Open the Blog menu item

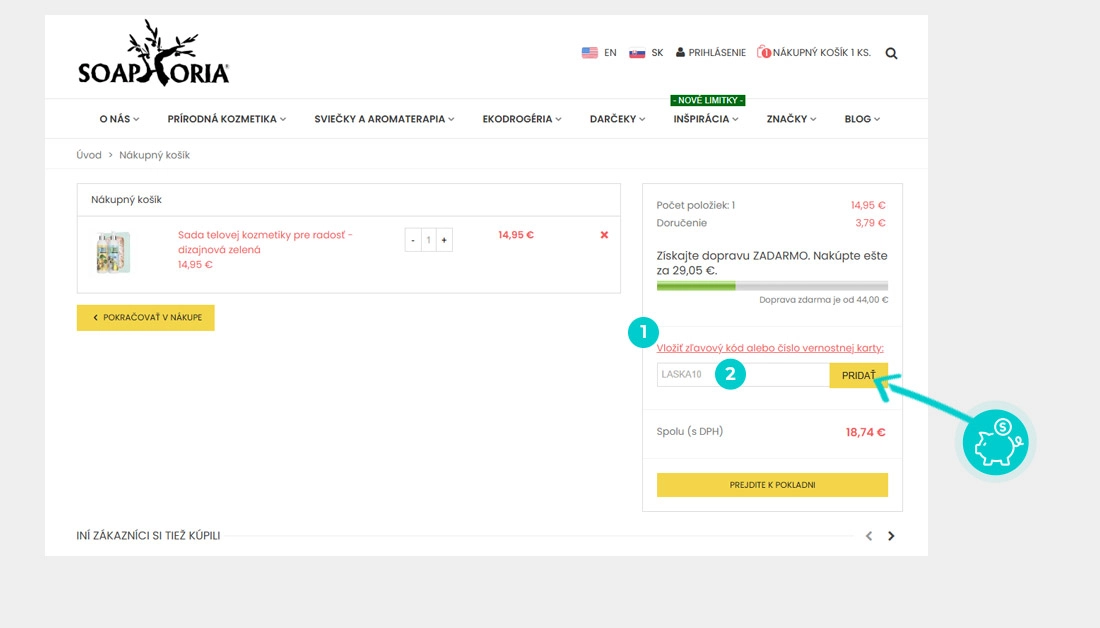click(x=862, y=119)
